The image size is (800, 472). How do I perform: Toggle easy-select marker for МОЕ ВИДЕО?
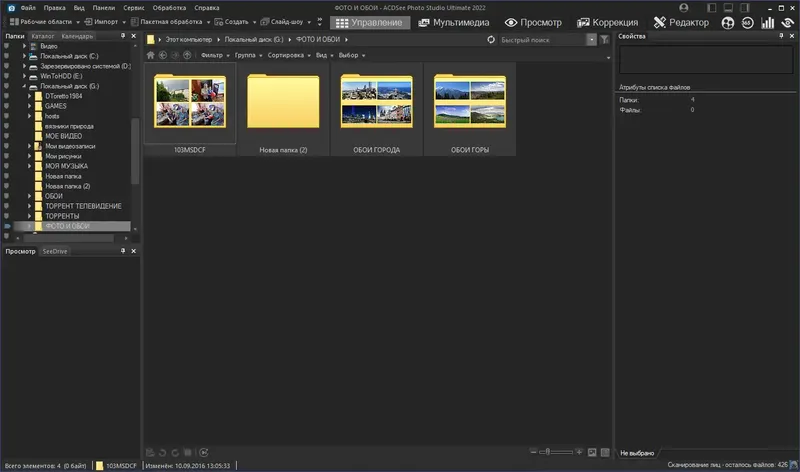pyautogui.click(x=6, y=136)
